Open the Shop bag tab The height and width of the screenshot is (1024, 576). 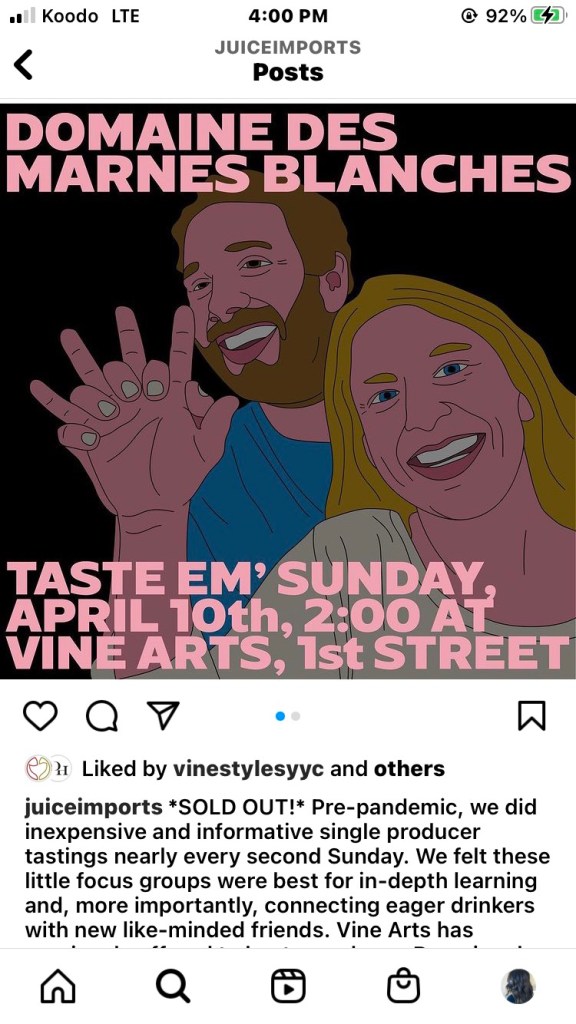[403, 985]
